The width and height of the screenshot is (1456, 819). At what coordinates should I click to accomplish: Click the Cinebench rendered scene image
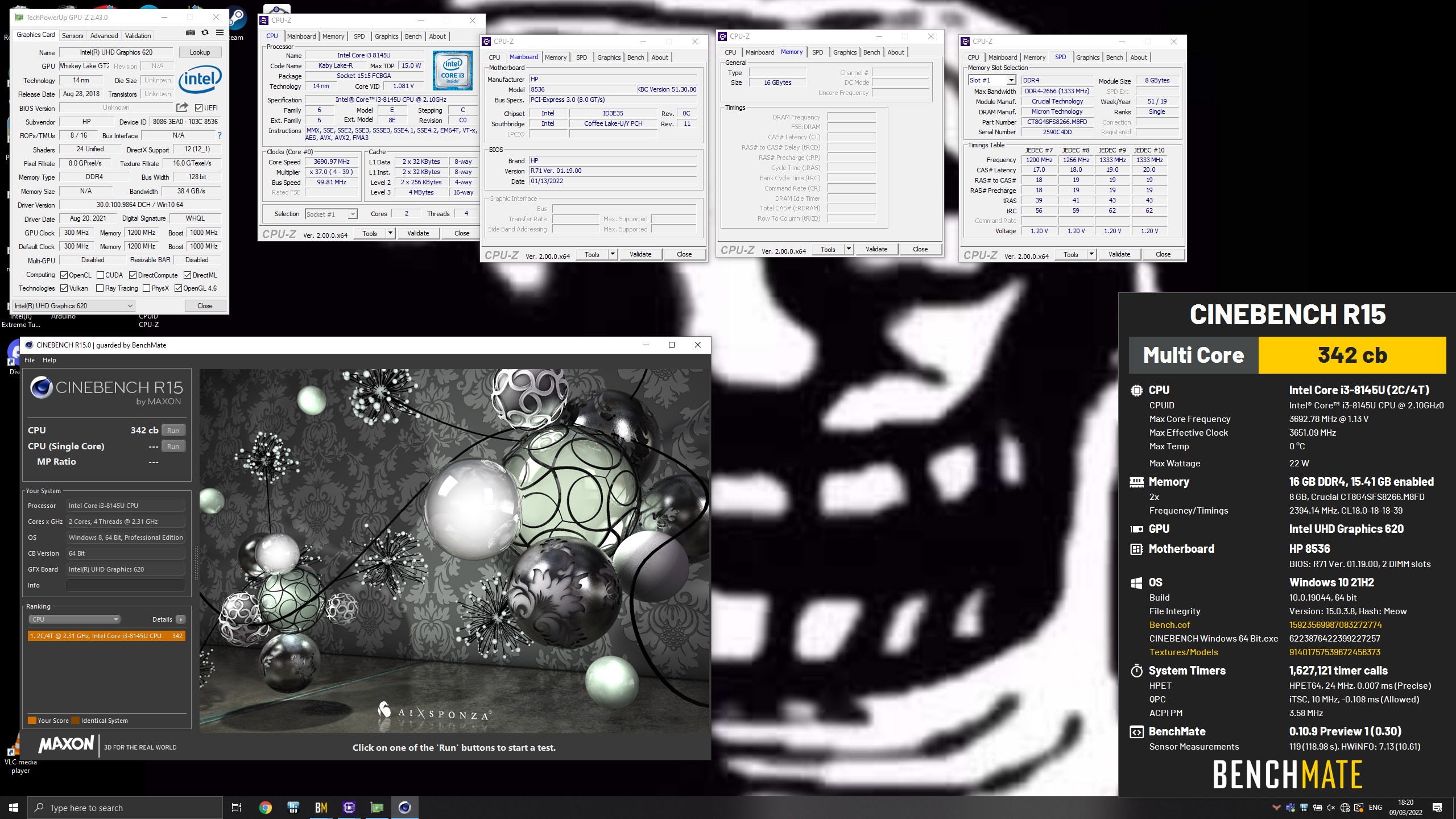point(454,551)
